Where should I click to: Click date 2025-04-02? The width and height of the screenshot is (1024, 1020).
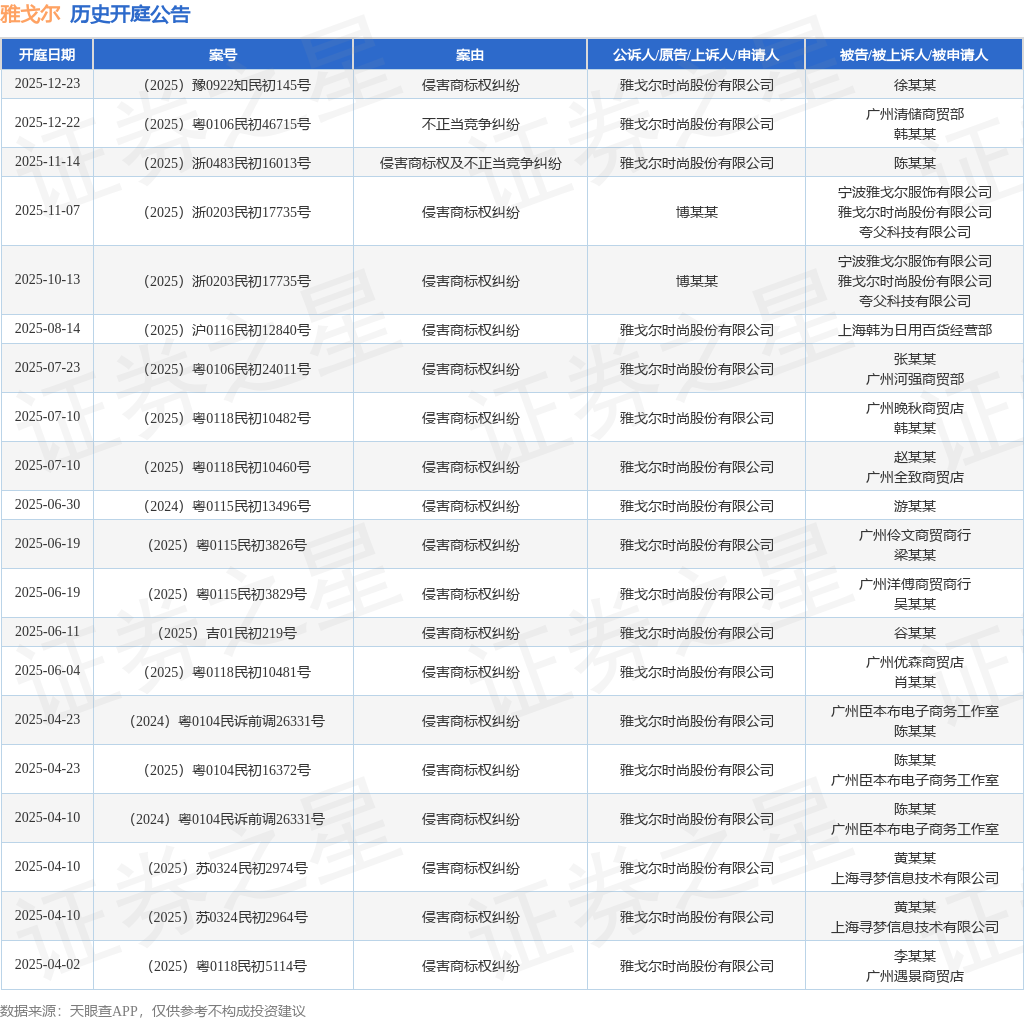[47, 965]
